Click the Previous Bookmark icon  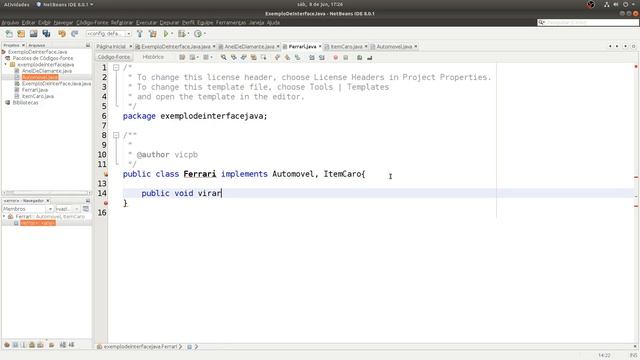[x=277, y=58]
